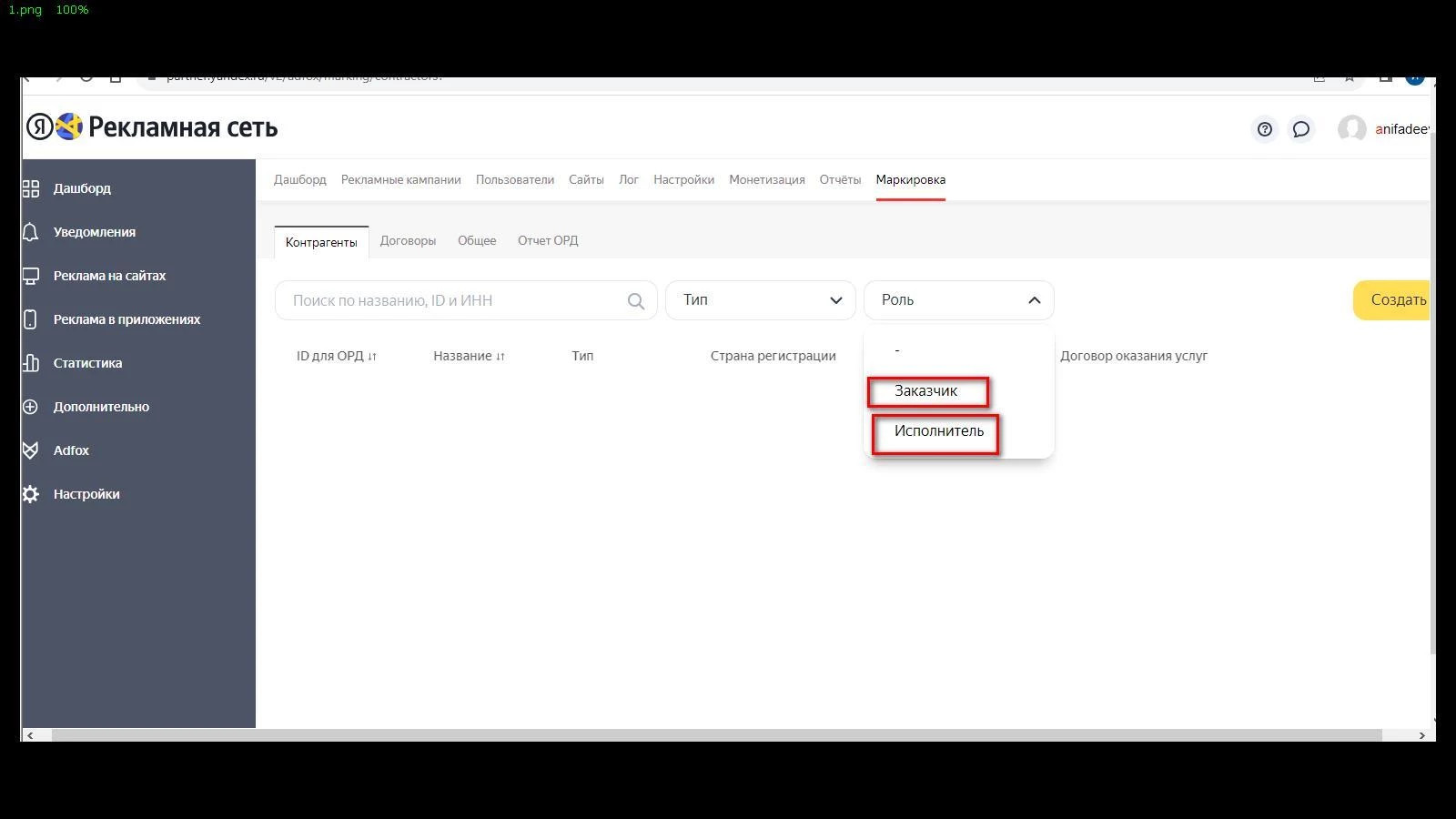Open the Сайты tab

tap(587, 180)
